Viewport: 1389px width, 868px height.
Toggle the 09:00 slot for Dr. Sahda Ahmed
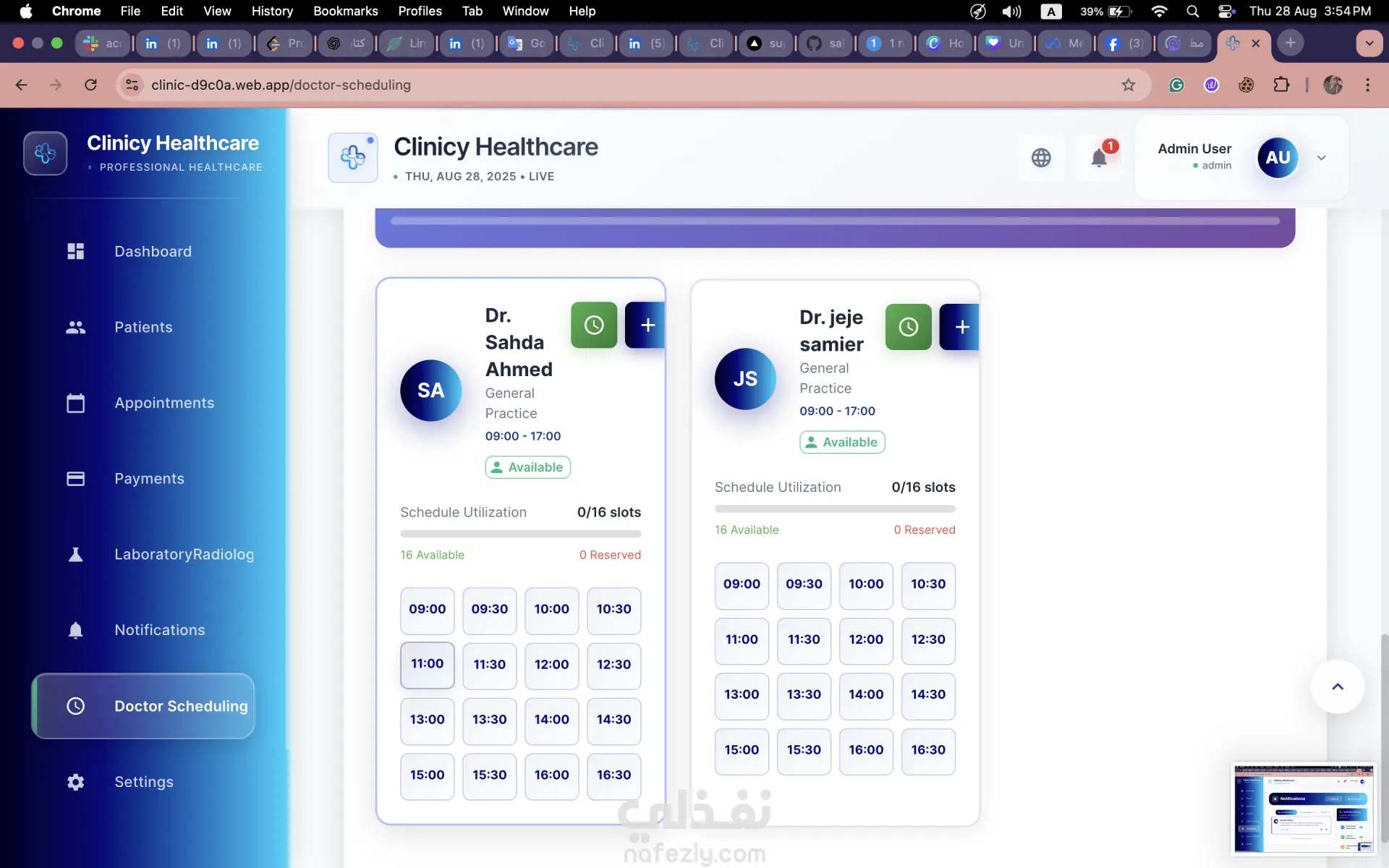pyautogui.click(x=427, y=610)
